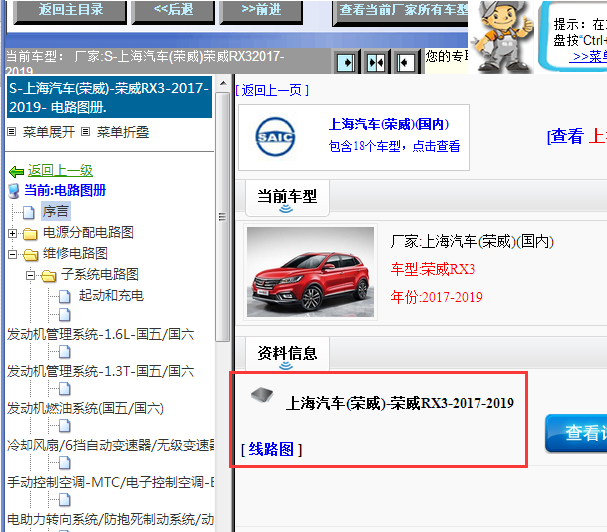This screenshot has width=607, height=532.
Task: Select the 维修电路图 tree item
Action: click(x=75, y=253)
